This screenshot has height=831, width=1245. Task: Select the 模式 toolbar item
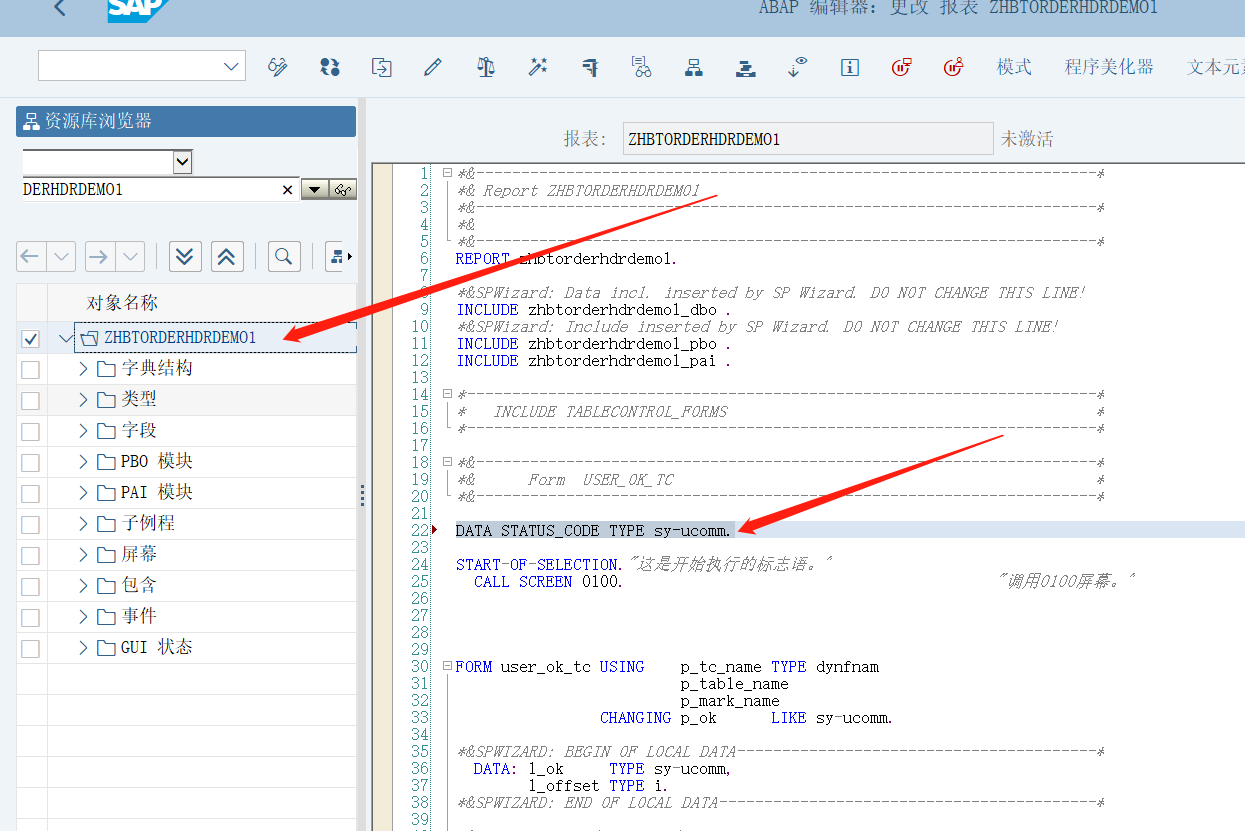[x=1013, y=66]
